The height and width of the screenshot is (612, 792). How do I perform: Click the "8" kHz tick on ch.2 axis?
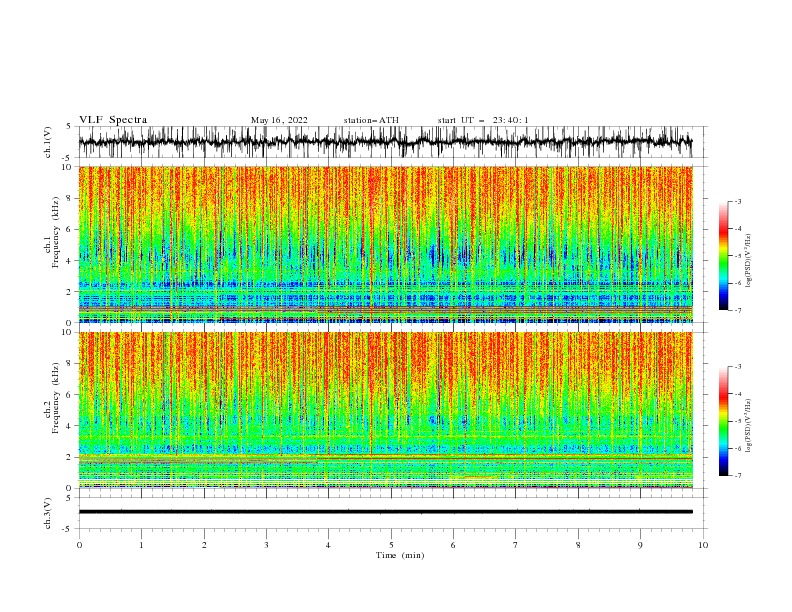(70, 364)
